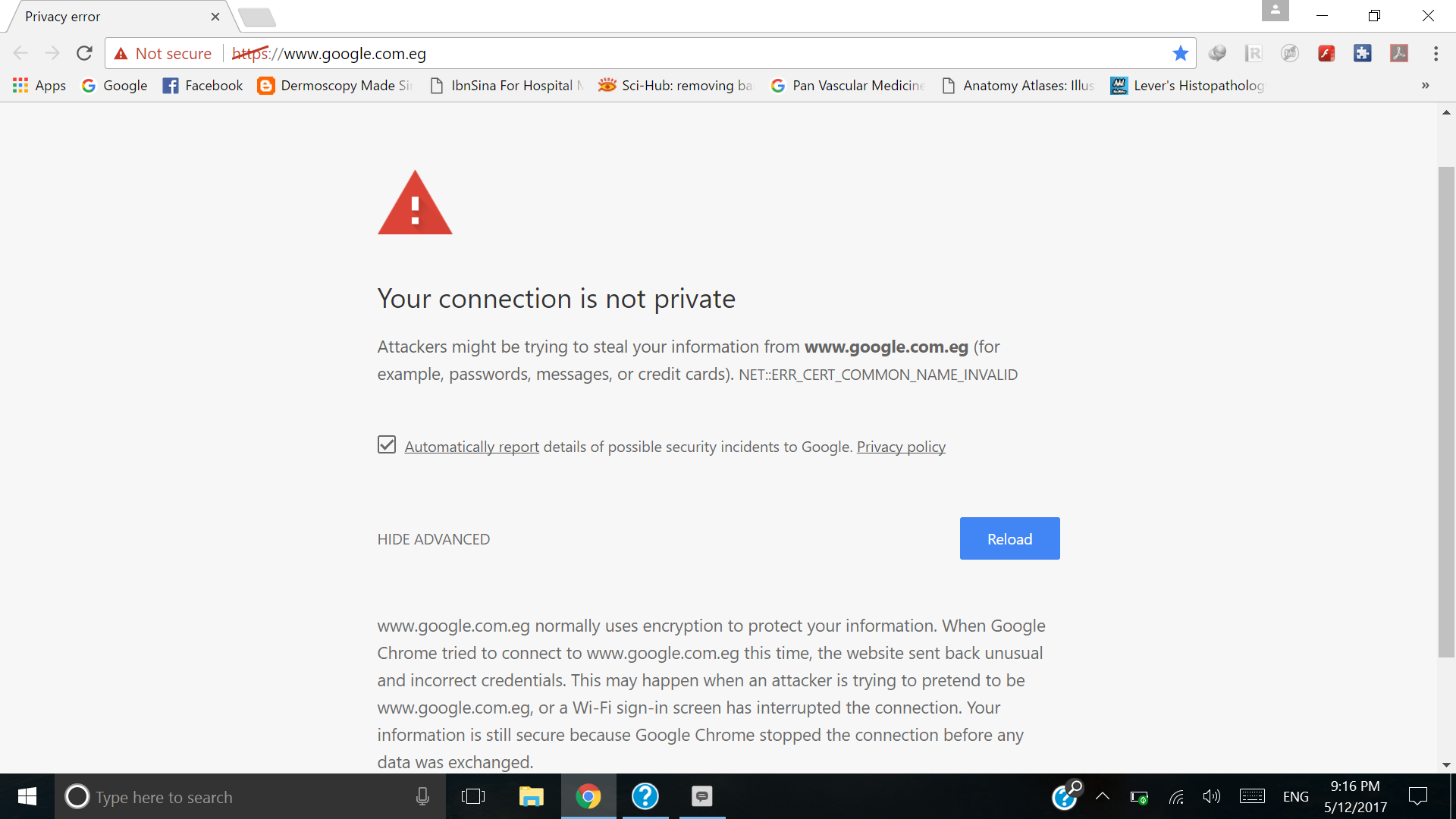Click the Reload button to retry connection

click(1010, 538)
